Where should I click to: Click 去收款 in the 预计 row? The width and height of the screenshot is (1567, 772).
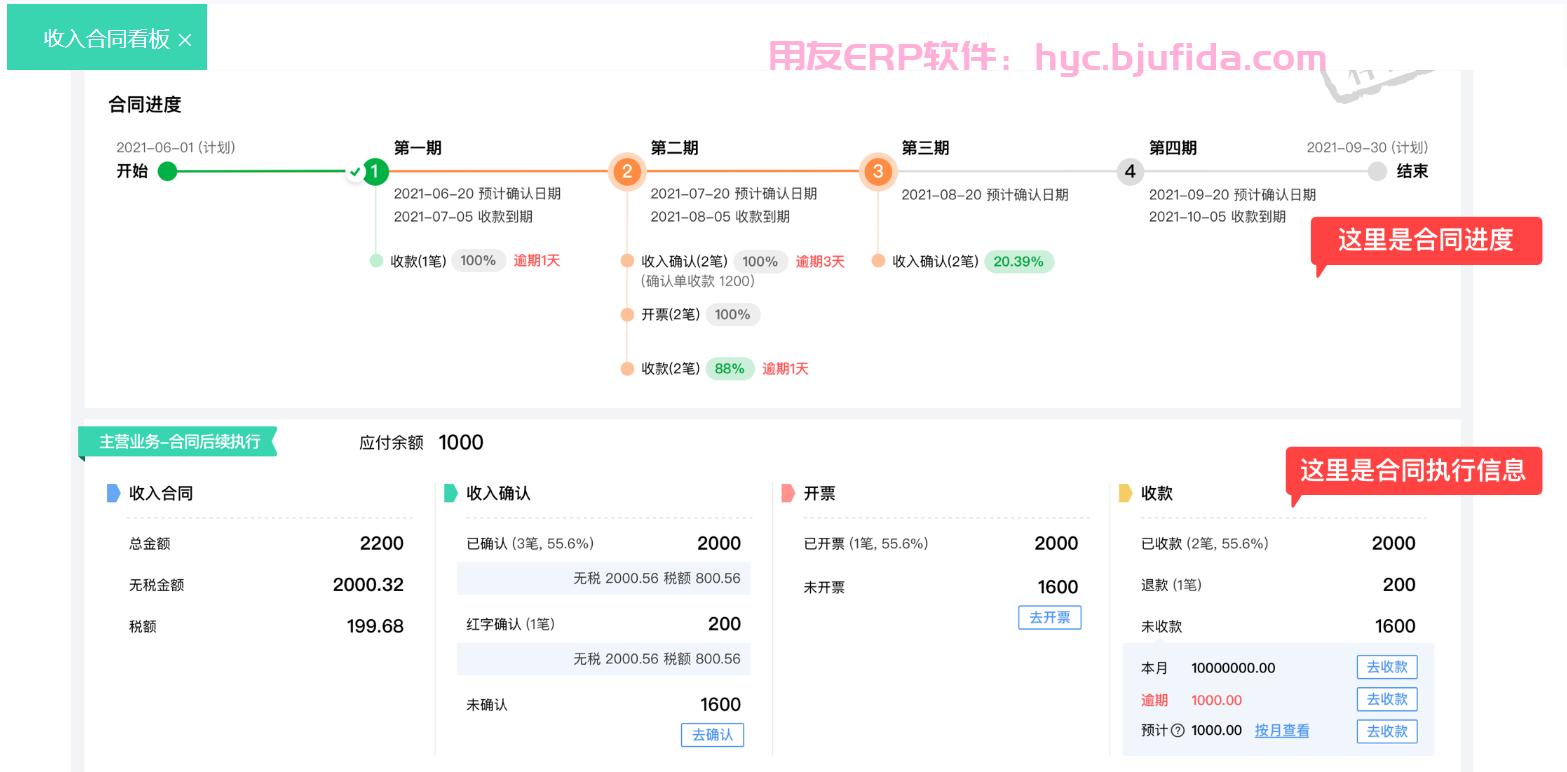1387,732
